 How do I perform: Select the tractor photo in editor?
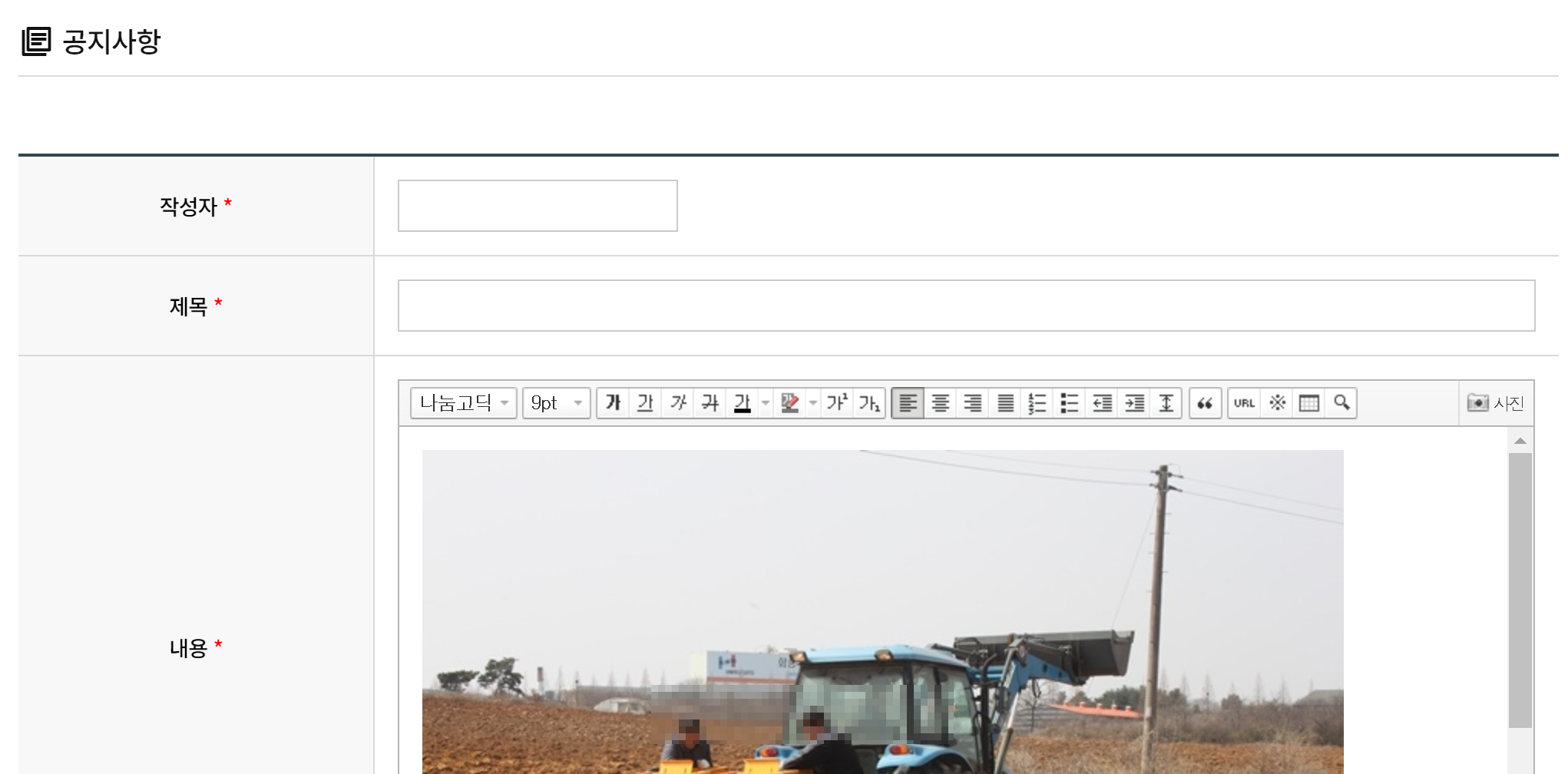pos(883,612)
